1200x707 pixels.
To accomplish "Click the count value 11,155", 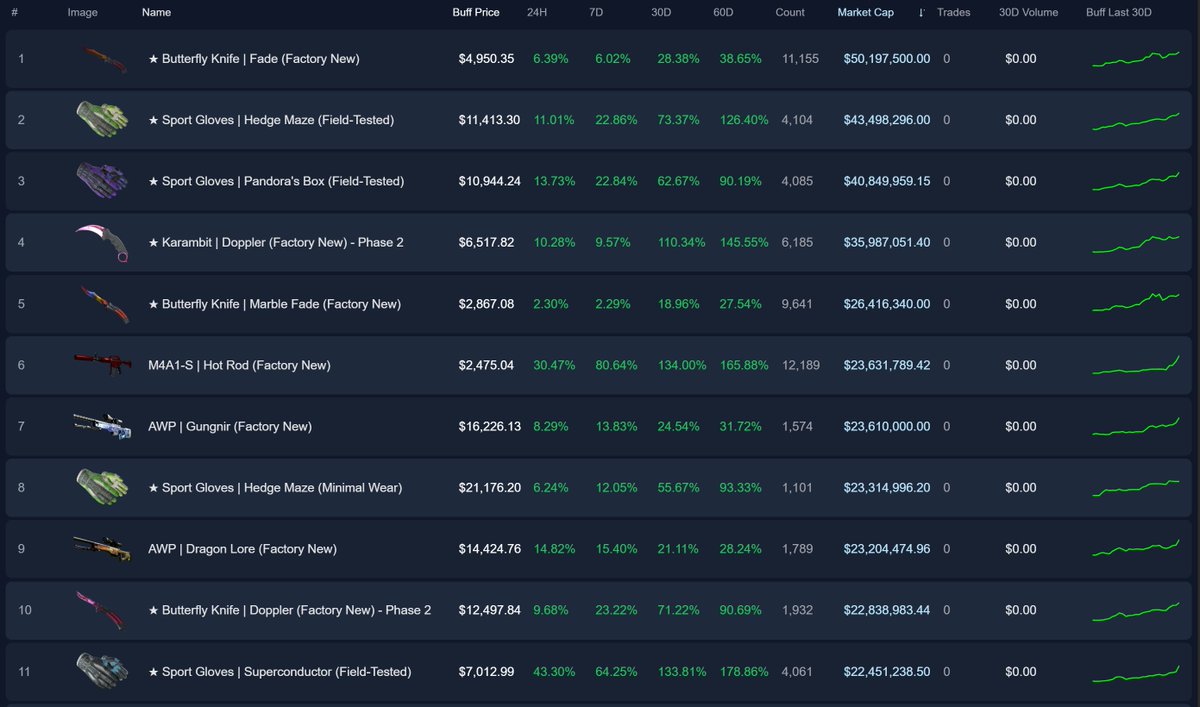I will point(800,59).
